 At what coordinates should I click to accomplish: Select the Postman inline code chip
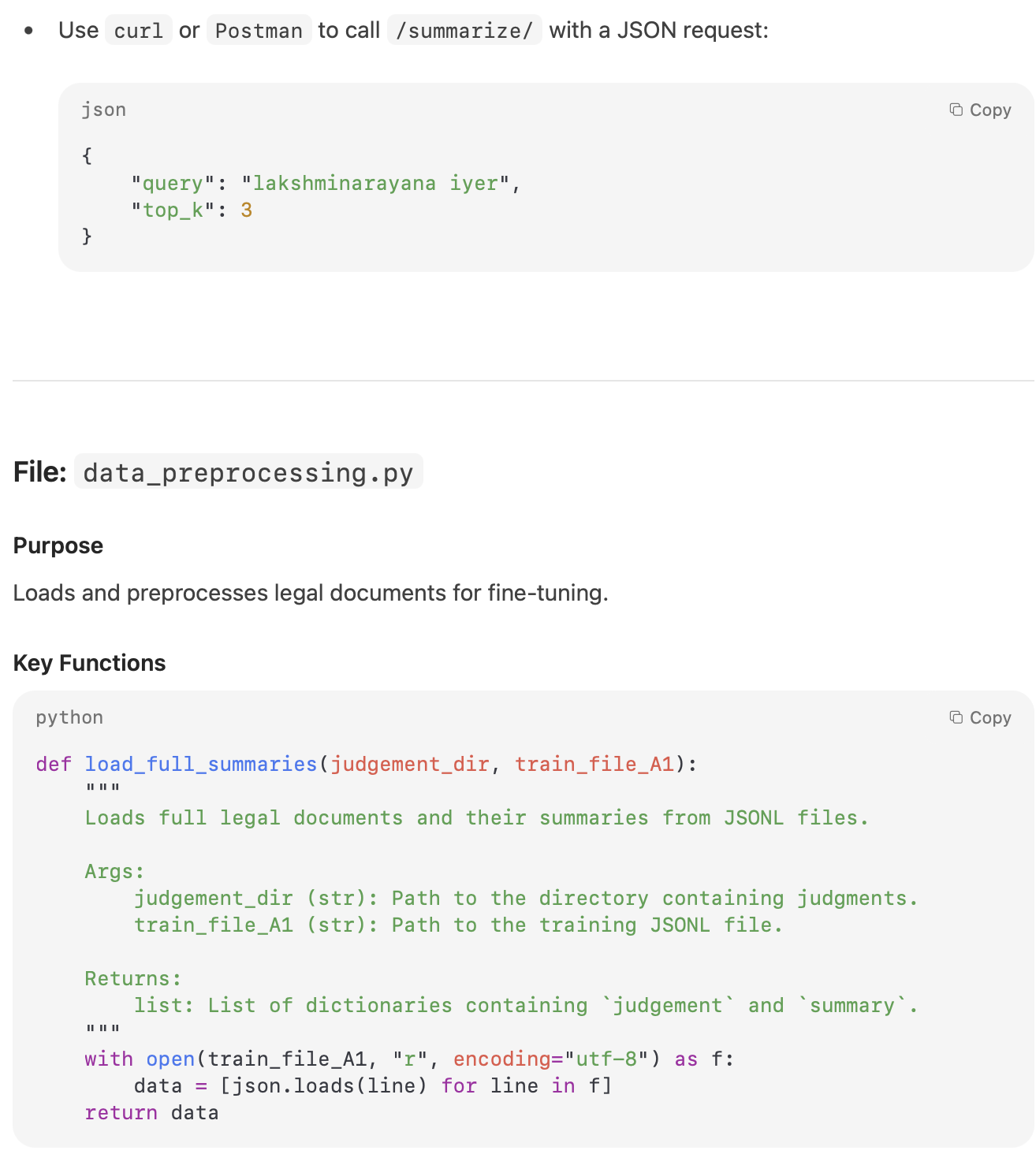point(259,30)
